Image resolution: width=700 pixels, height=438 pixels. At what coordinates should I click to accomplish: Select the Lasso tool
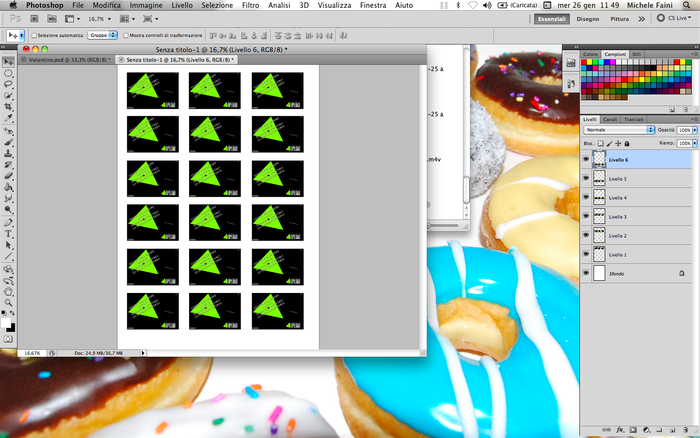[x=8, y=84]
